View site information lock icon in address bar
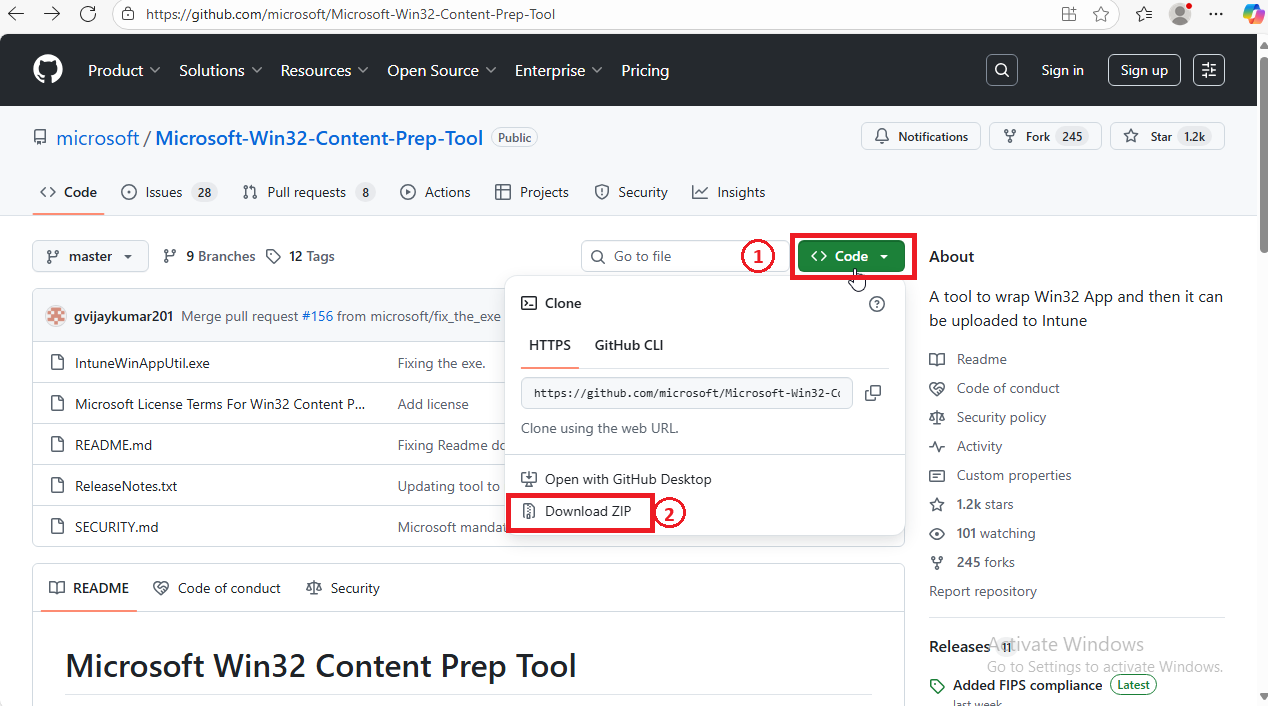Screen dimensions: 1268x706 [x=127, y=14]
